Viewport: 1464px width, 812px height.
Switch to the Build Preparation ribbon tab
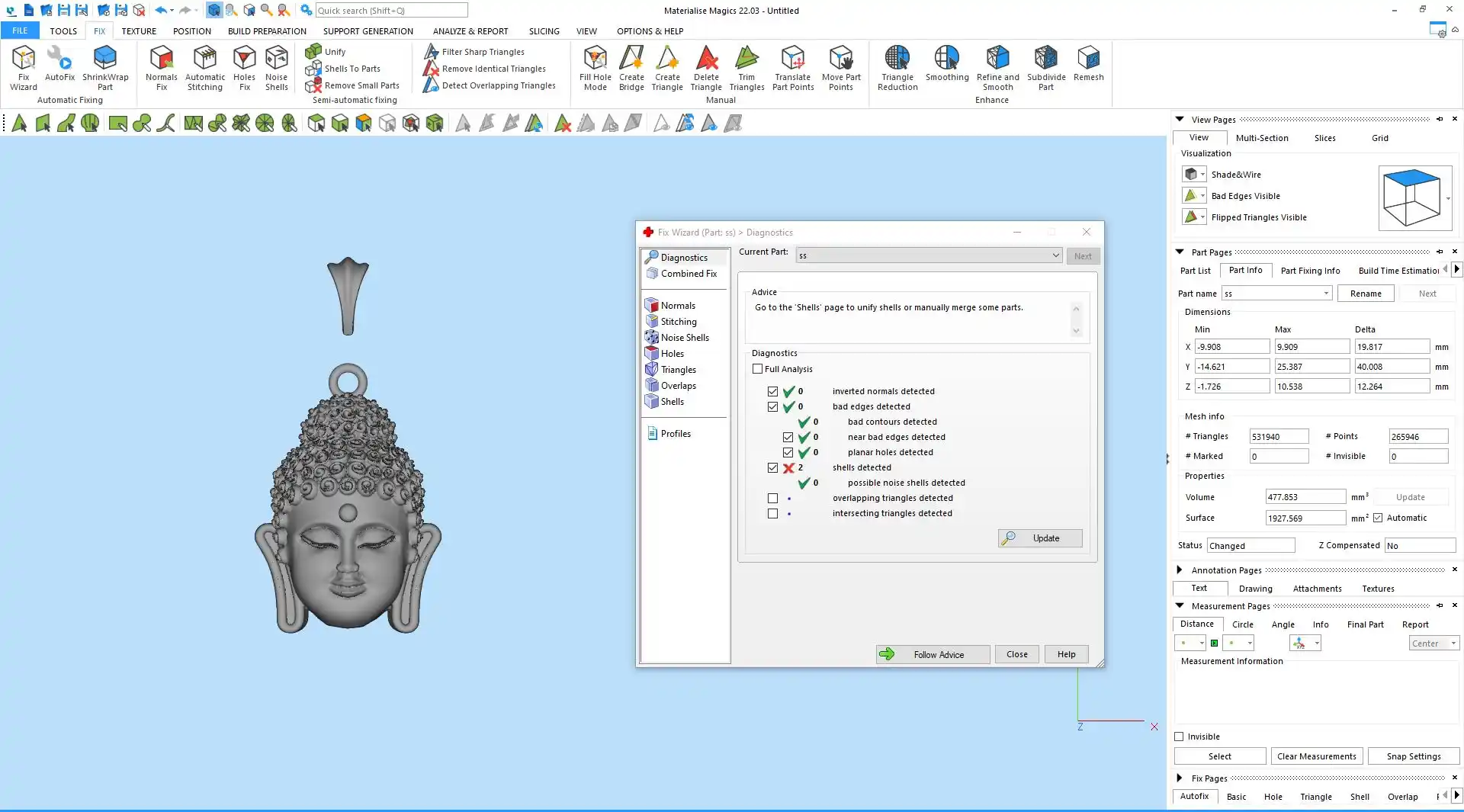click(267, 31)
